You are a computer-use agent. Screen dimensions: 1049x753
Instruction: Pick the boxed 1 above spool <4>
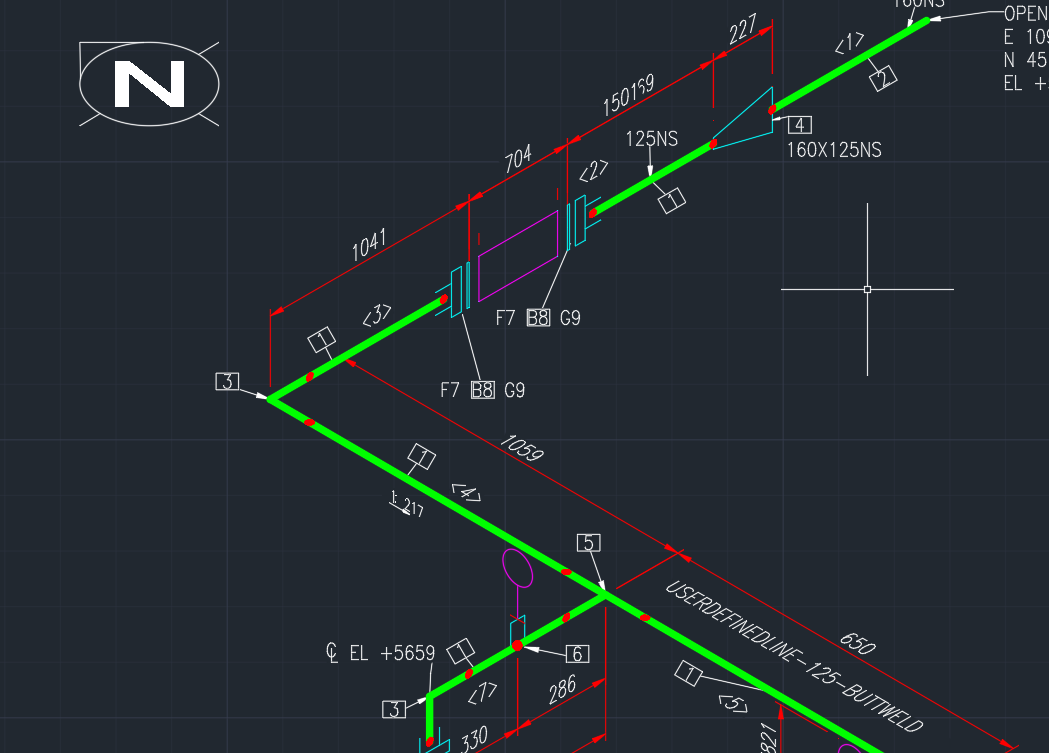point(421,457)
